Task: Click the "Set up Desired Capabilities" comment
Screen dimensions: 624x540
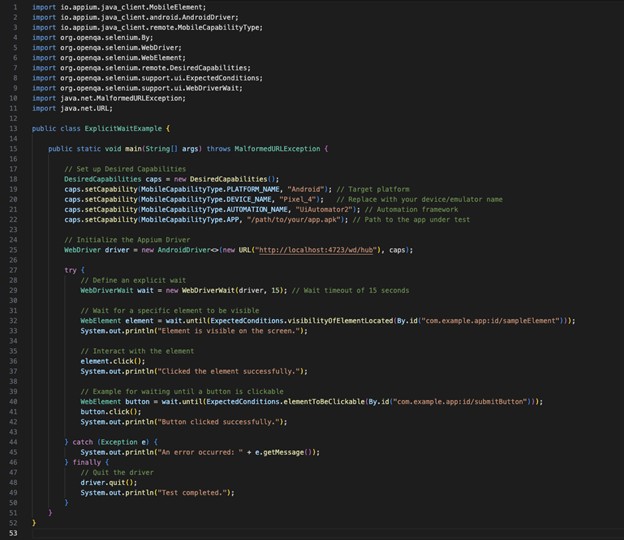Action: (x=125, y=169)
